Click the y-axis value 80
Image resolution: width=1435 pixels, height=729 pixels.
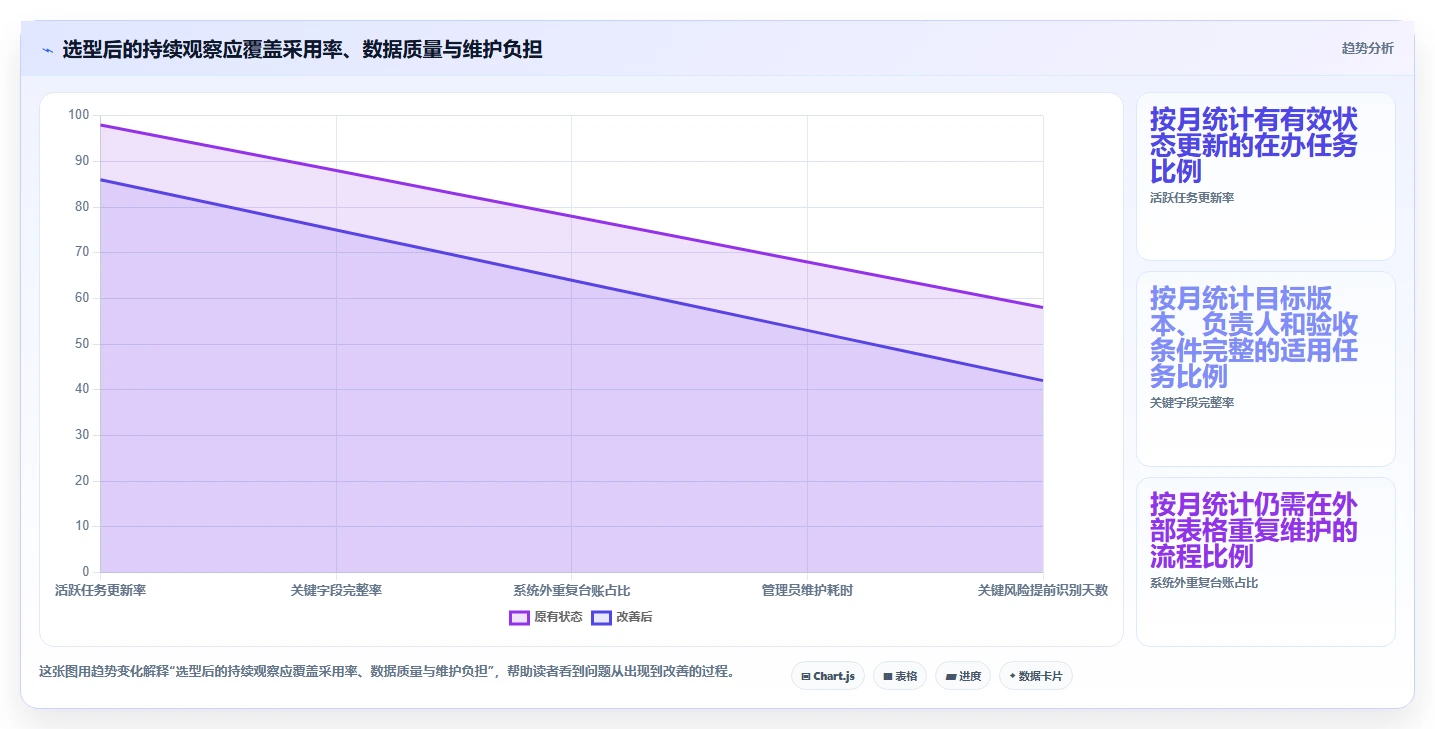point(82,206)
